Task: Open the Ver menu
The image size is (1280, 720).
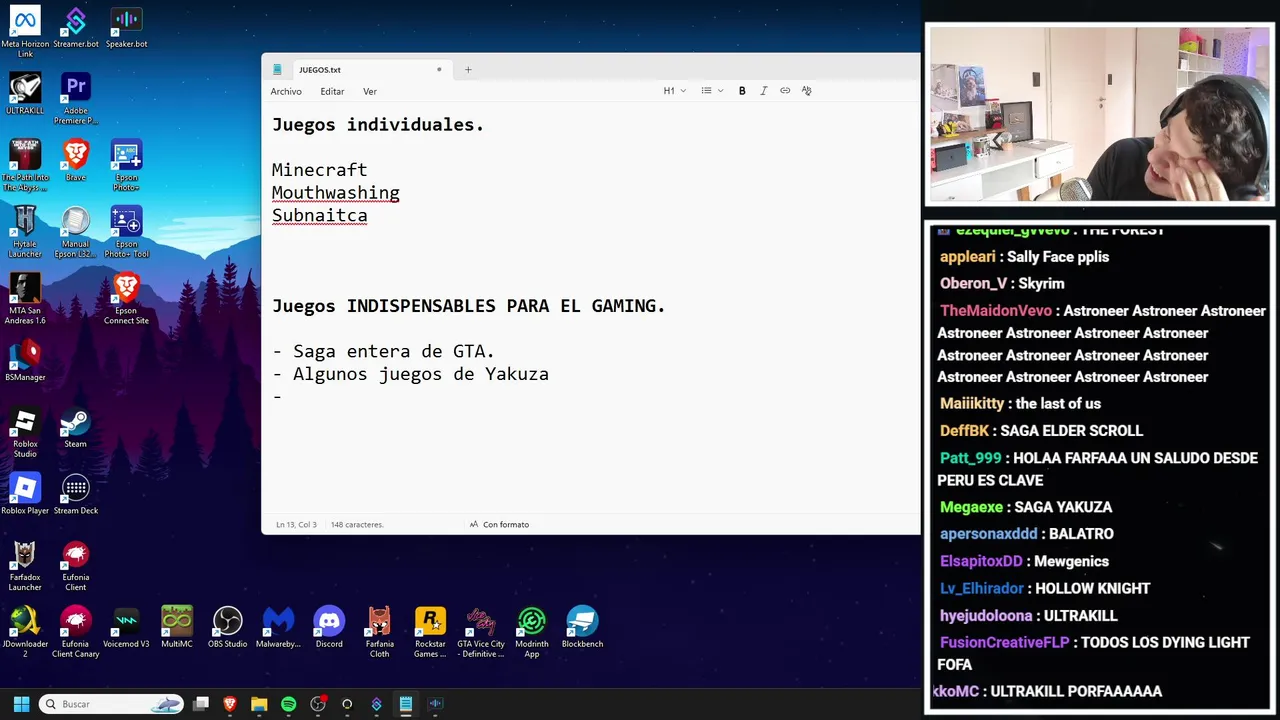Action: pos(370,91)
